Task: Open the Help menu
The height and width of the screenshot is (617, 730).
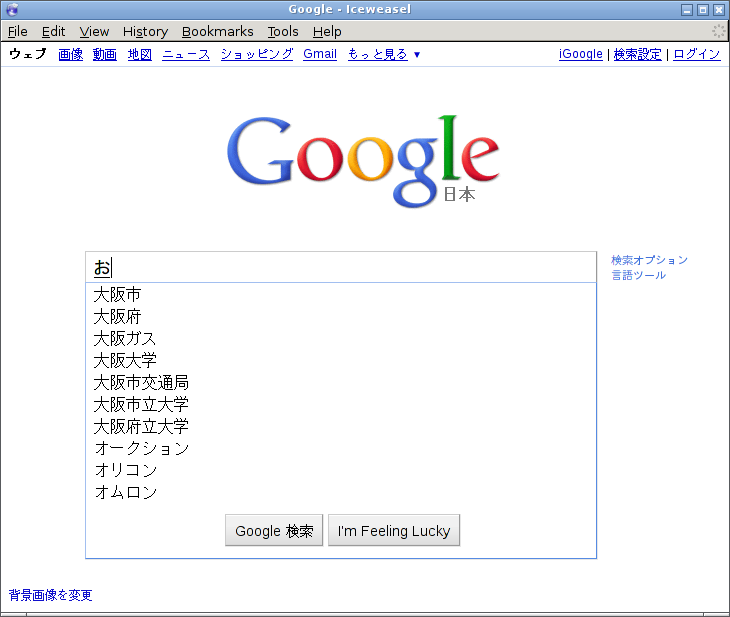Action: [x=327, y=32]
